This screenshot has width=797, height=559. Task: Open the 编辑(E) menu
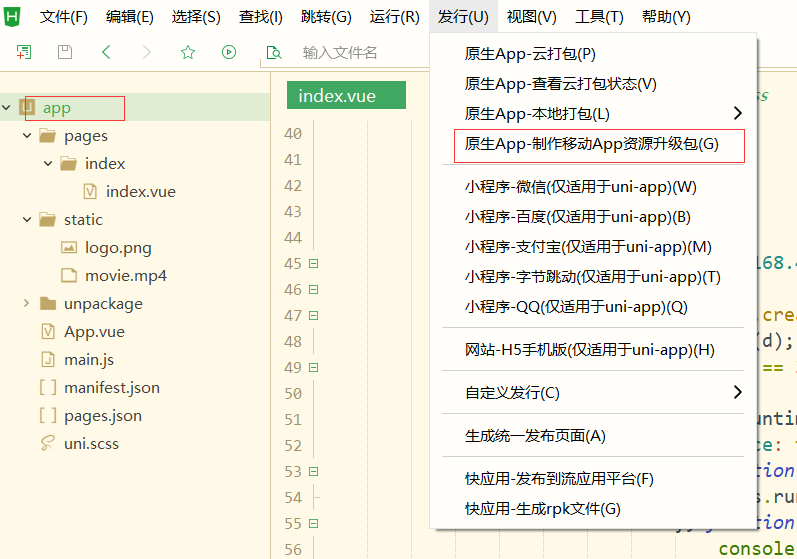point(130,17)
